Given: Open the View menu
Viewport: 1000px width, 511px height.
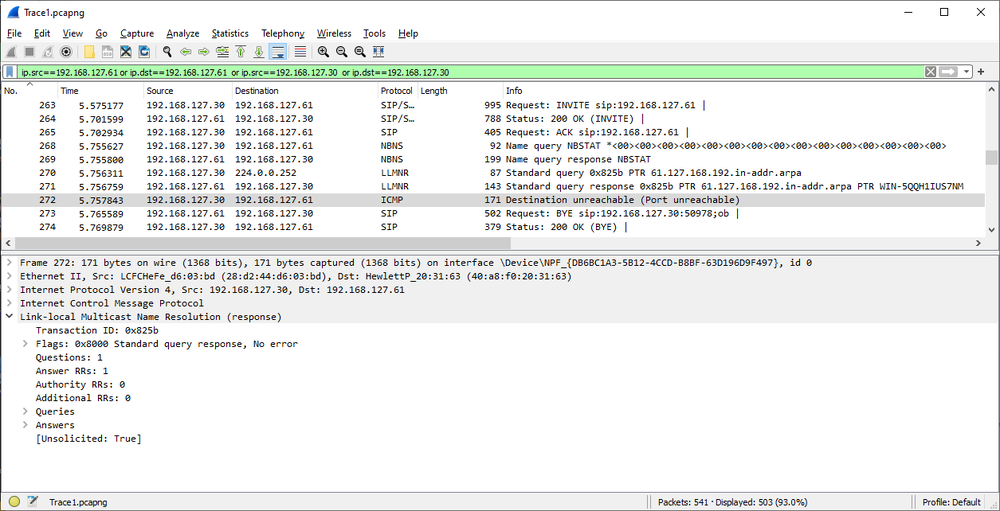Looking at the screenshot, I should [73, 33].
